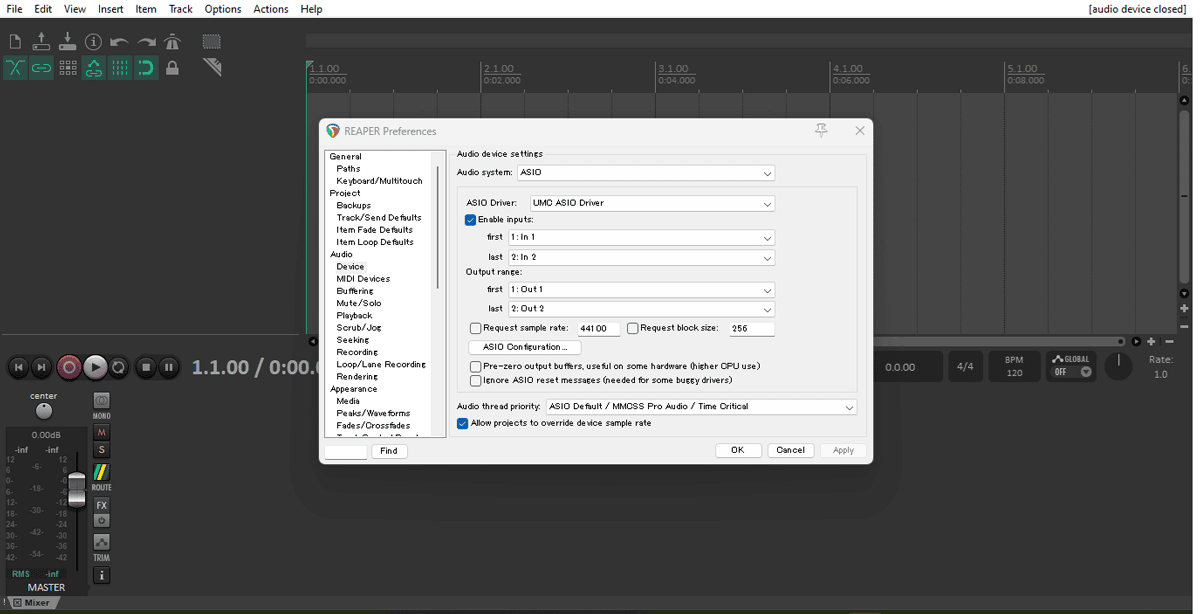Screen dimensions: 1200x614
Task: Check Pre-zero output buffers option
Action: pyautogui.click(x=476, y=367)
